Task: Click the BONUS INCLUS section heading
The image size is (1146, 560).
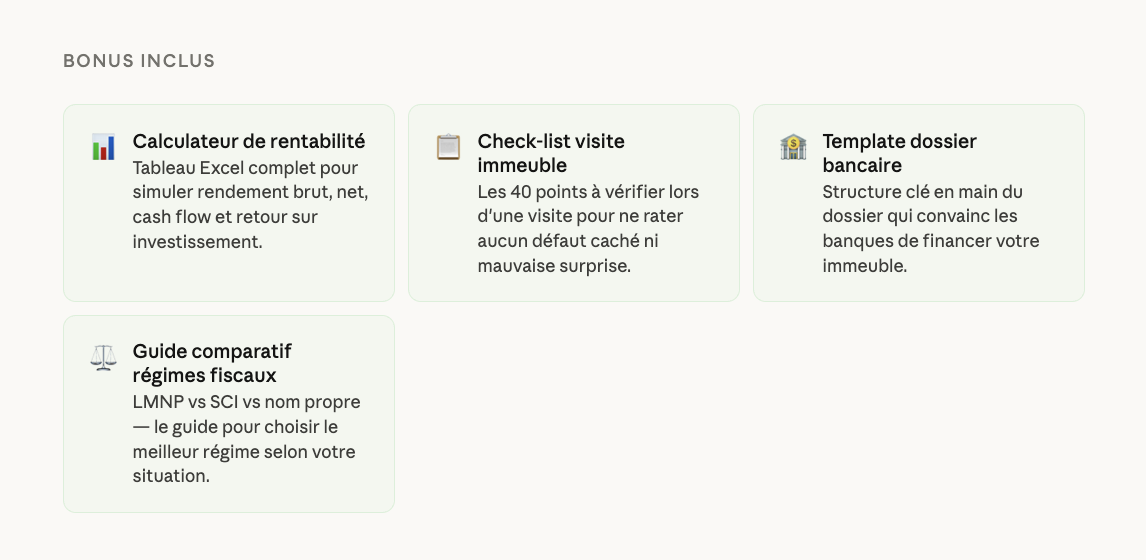Action: pyautogui.click(x=139, y=61)
